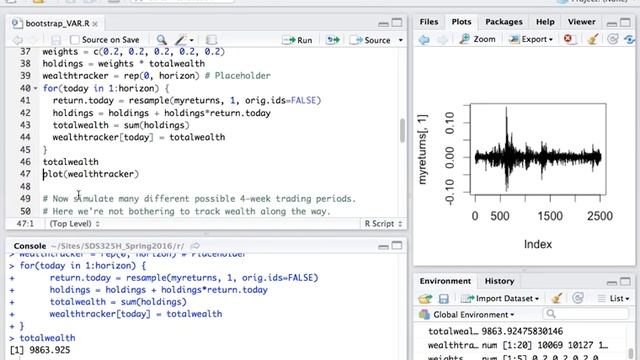The width and height of the screenshot is (640, 360).
Task: Click the Zoom plot button
Action: (477, 39)
